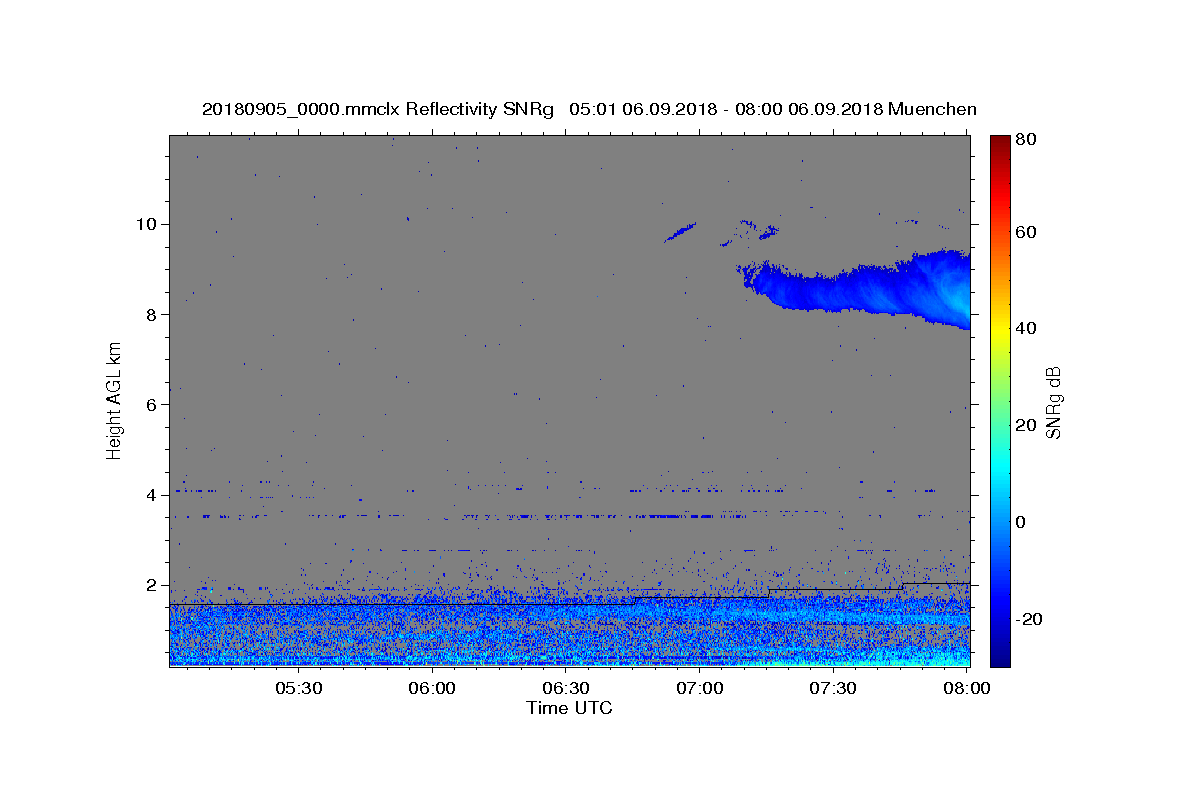Click the colorbar value 80
This screenshot has width=1200, height=800.
(x=1026, y=139)
